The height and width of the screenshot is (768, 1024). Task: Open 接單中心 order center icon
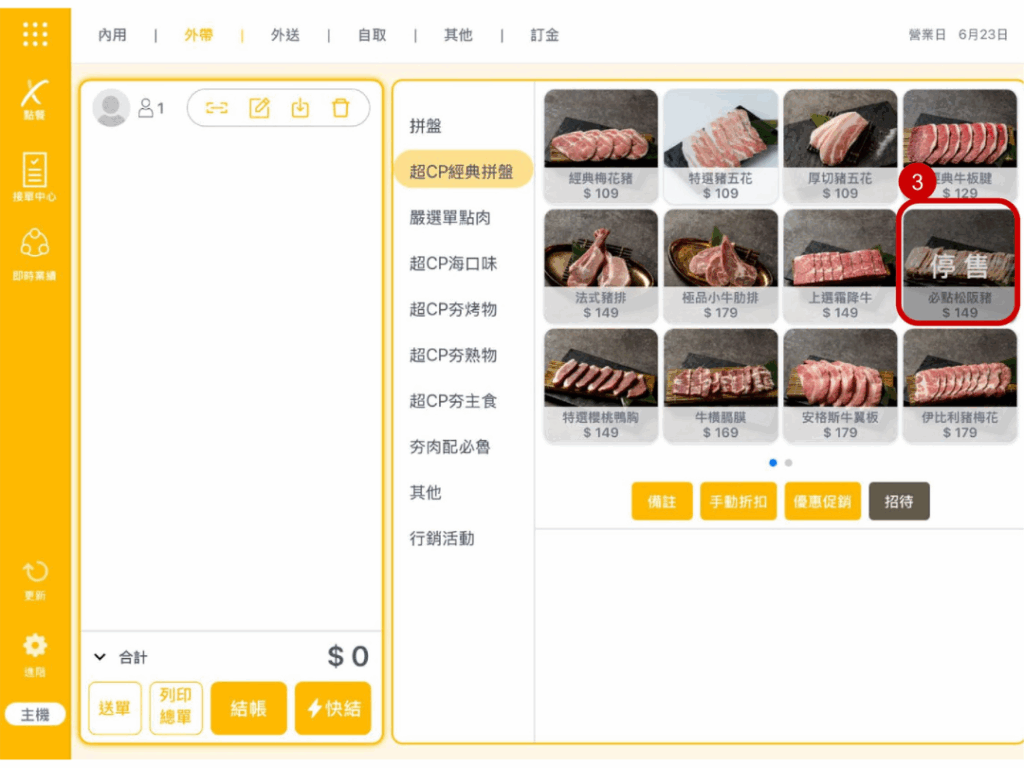pyautogui.click(x=35, y=176)
